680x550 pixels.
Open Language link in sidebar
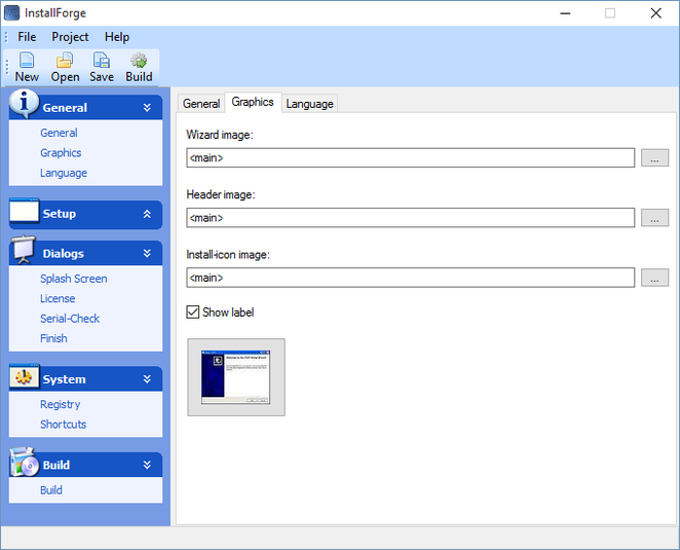64,173
